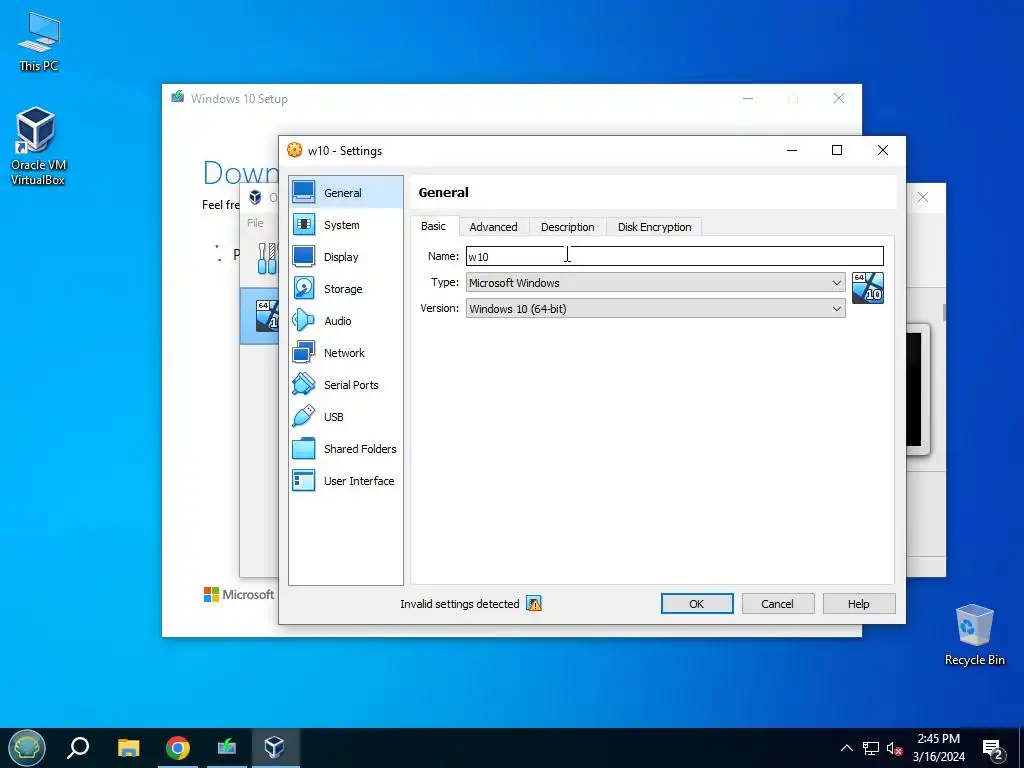
Task: Click VirtualBox Manager tools icon behind Settings
Action: 266,259
